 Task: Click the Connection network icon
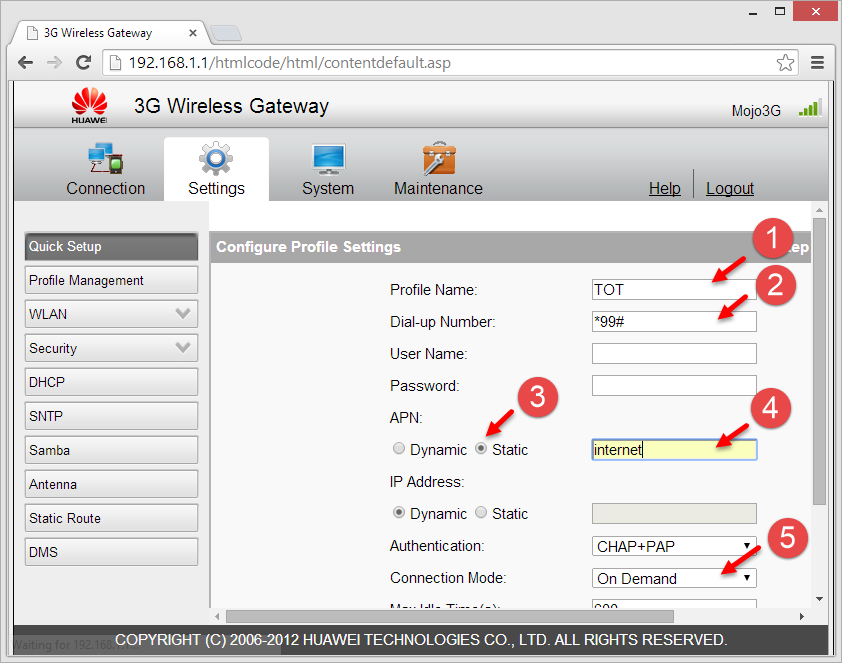point(106,158)
